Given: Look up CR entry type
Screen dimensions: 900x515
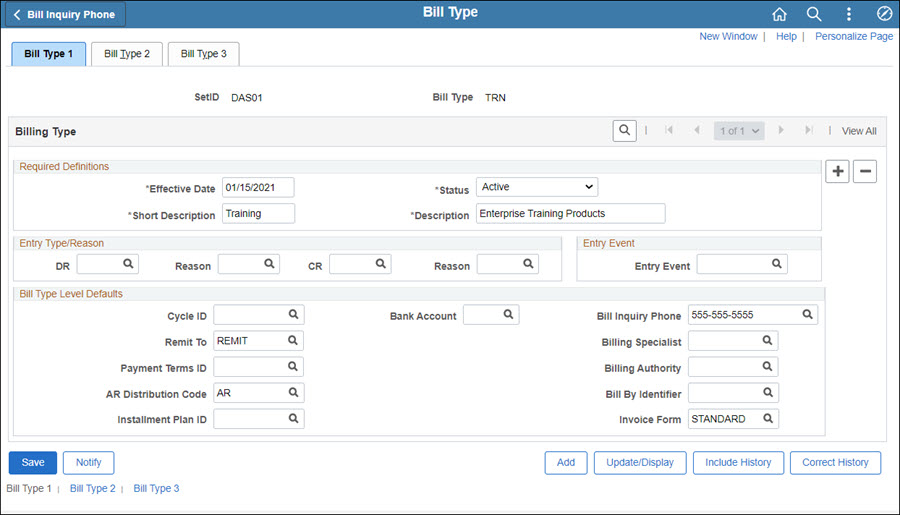Looking at the screenshot, I should click(x=381, y=264).
